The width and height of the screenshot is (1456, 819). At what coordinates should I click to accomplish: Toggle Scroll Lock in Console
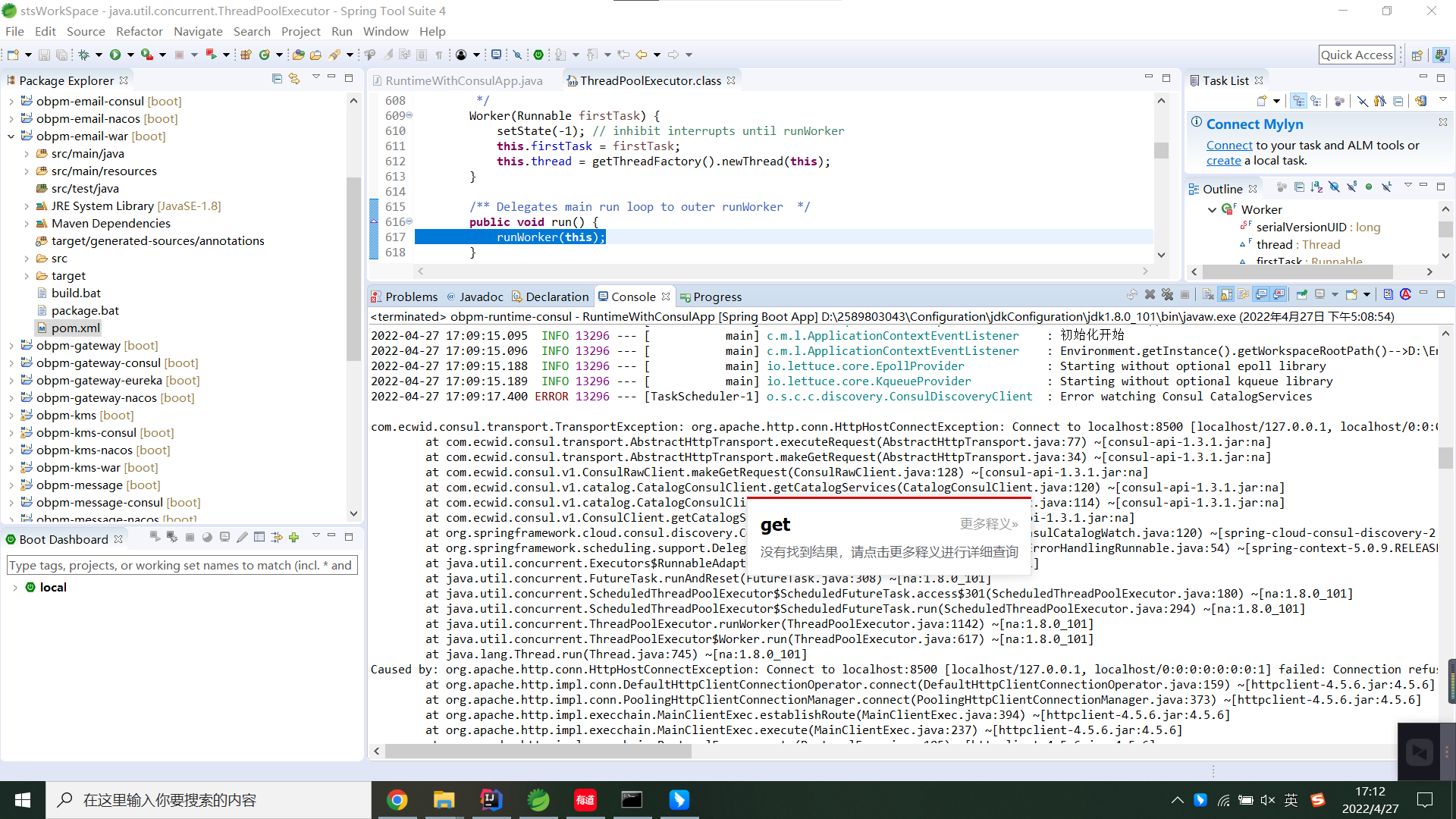tap(1226, 295)
